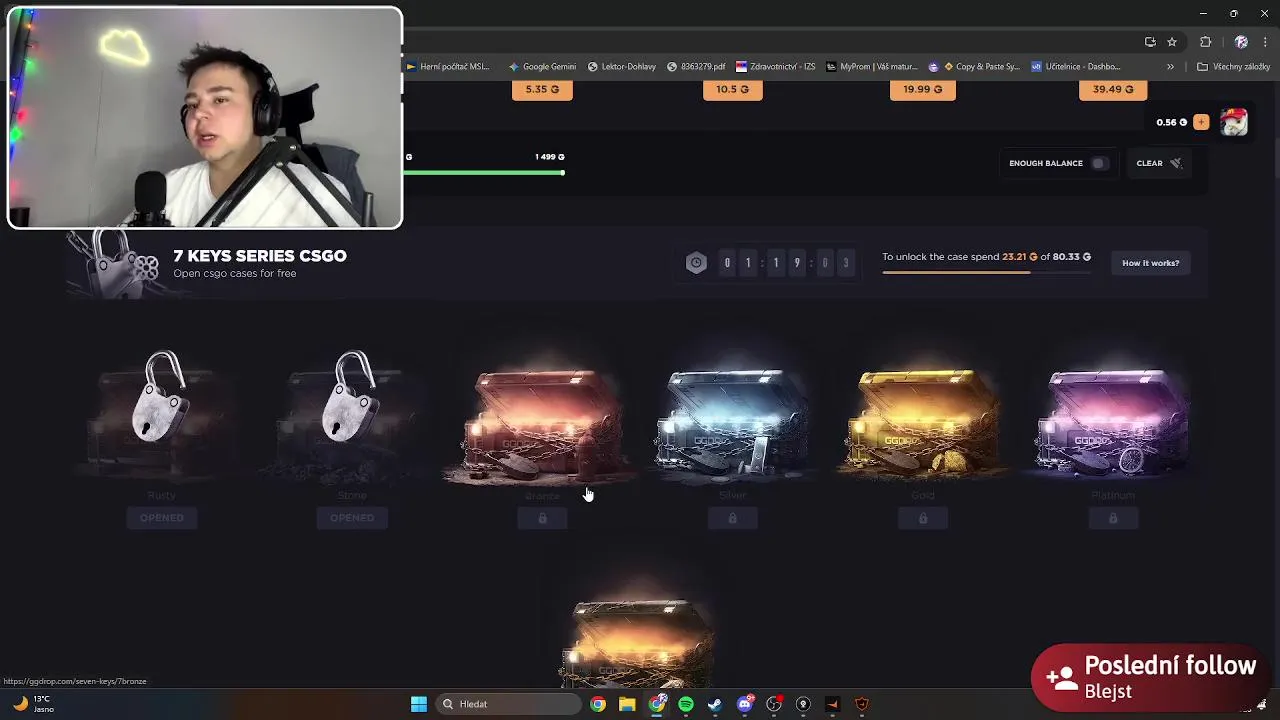Image resolution: width=1280 pixels, height=720 pixels.
Task: Click the orange shield app in taskbar
Action: click(x=862, y=704)
